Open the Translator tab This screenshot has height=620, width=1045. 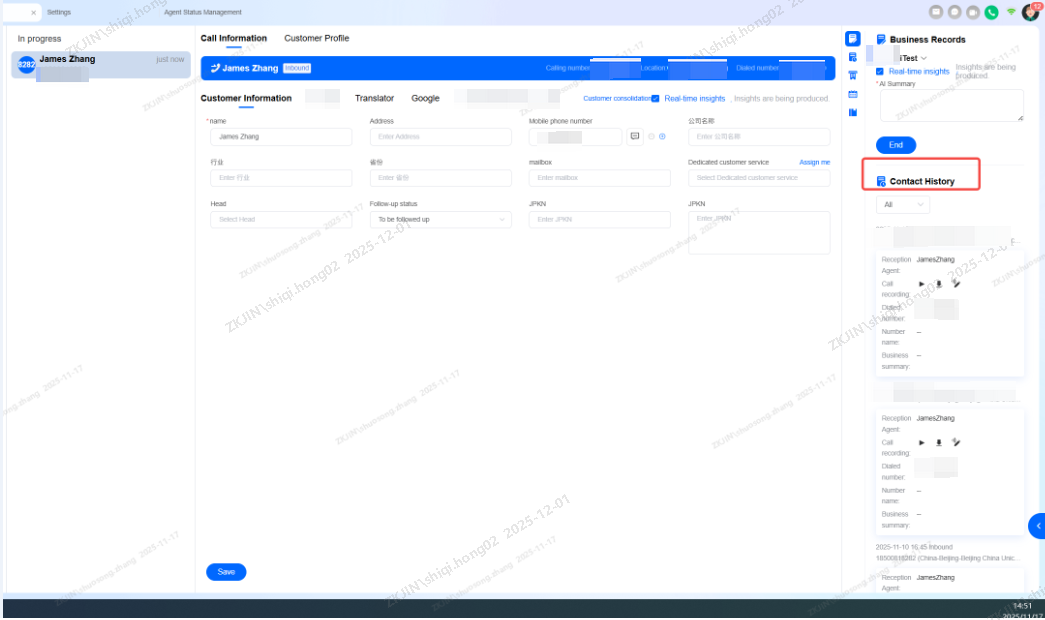(x=374, y=98)
